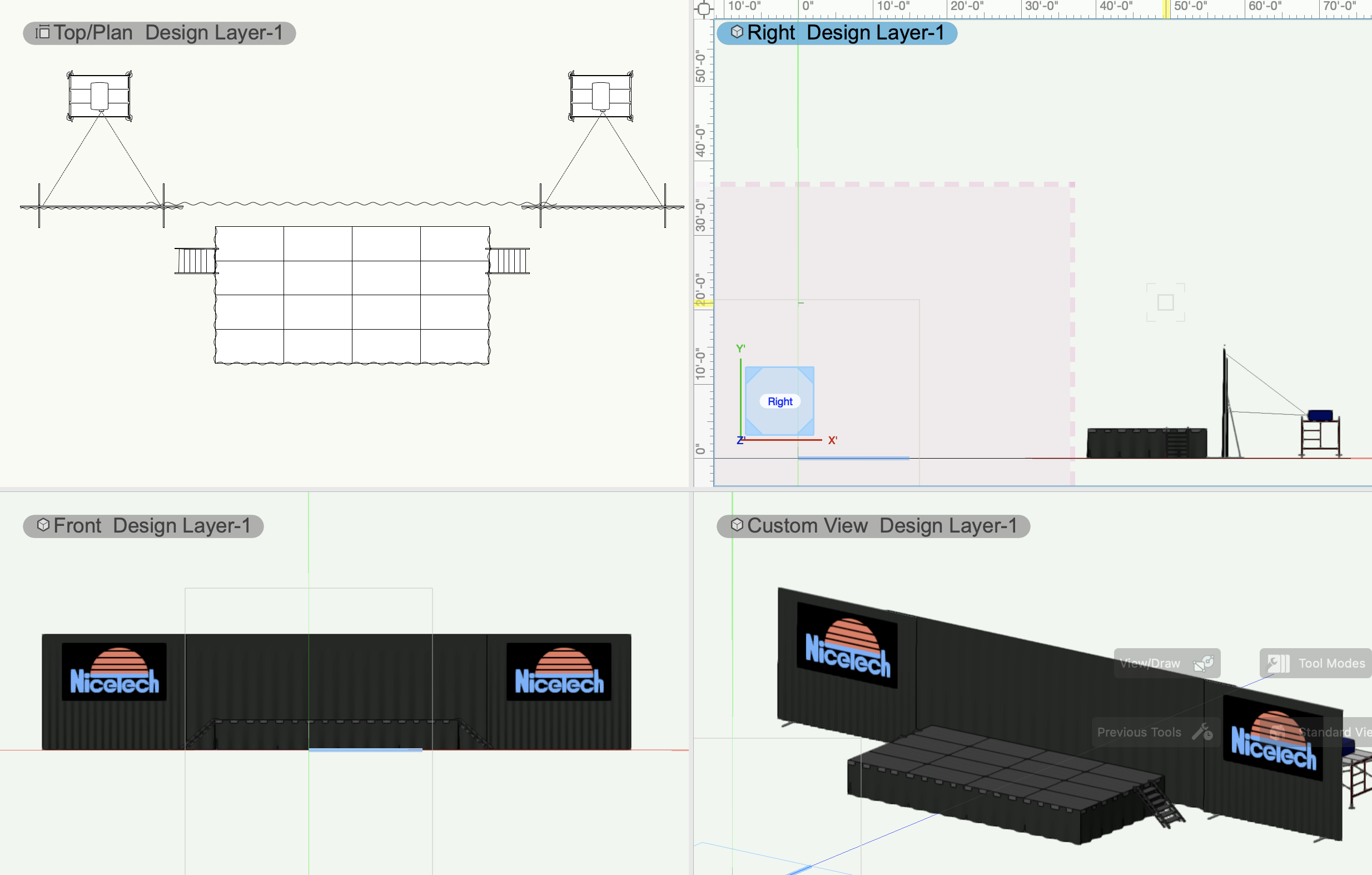Image resolution: width=1372 pixels, height=875 pixels.
Task: Click the Y' green axis label
Action: click(740, 348)
